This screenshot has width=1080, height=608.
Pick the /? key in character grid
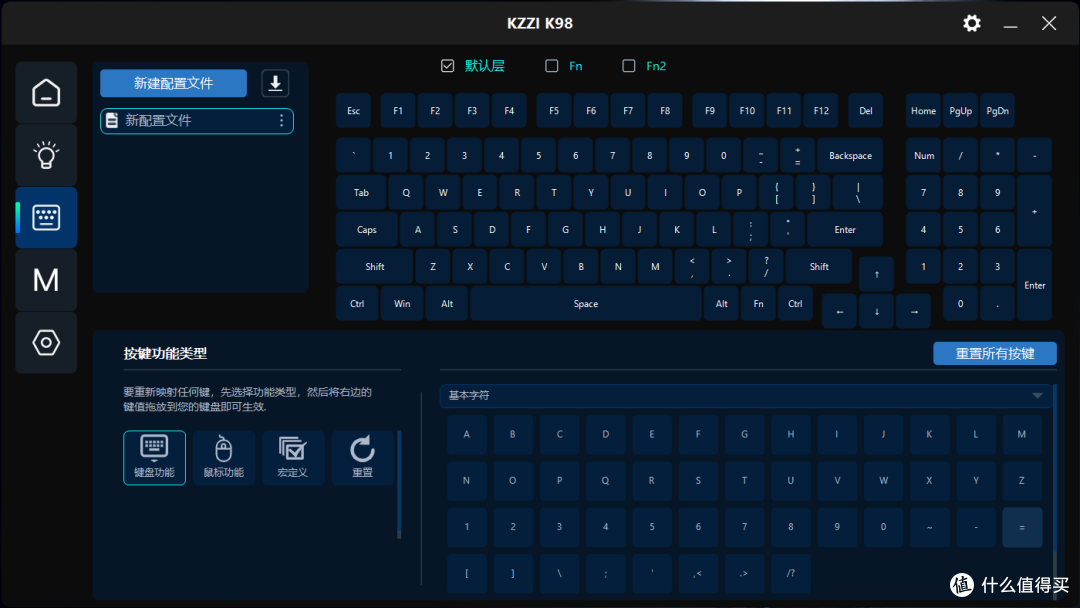(791, 573)
